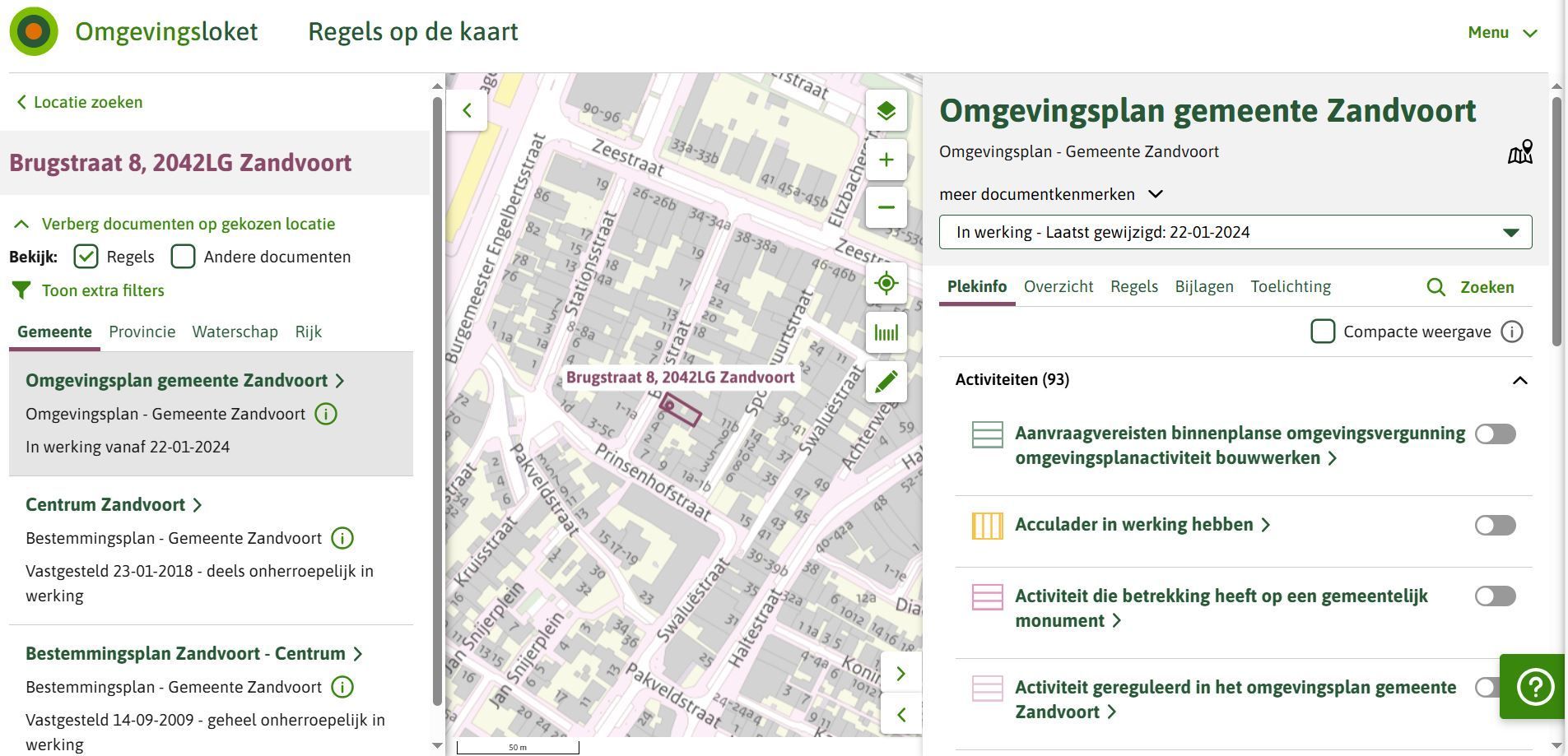The image size is (1568, 756).
Task: Click right panel scrollbar thumb
Action: (1556, 221)
